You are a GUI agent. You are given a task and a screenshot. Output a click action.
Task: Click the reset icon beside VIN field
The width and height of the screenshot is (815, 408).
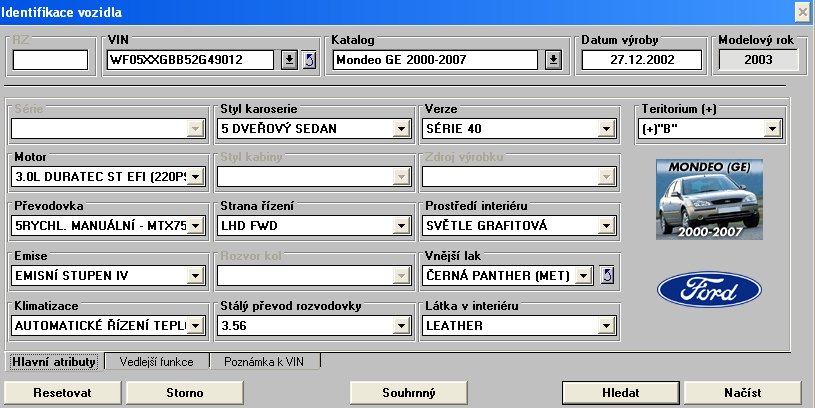point(309,60)
